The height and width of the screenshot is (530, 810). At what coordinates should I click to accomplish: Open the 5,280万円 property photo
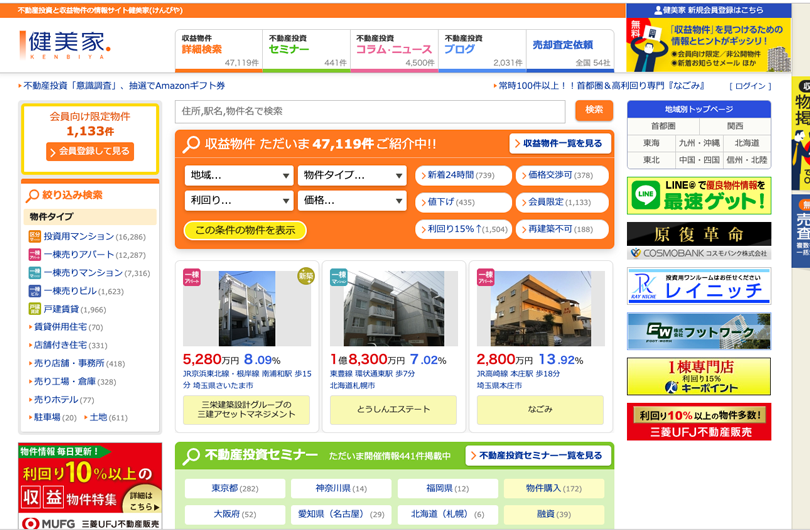(247, 308)
